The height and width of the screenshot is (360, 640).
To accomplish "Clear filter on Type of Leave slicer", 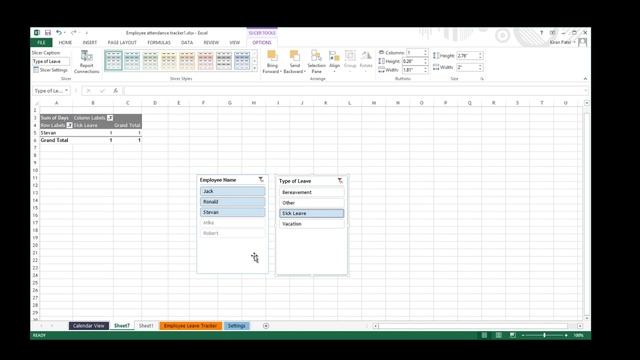I will pyautogui.click(x=340, y=180).
